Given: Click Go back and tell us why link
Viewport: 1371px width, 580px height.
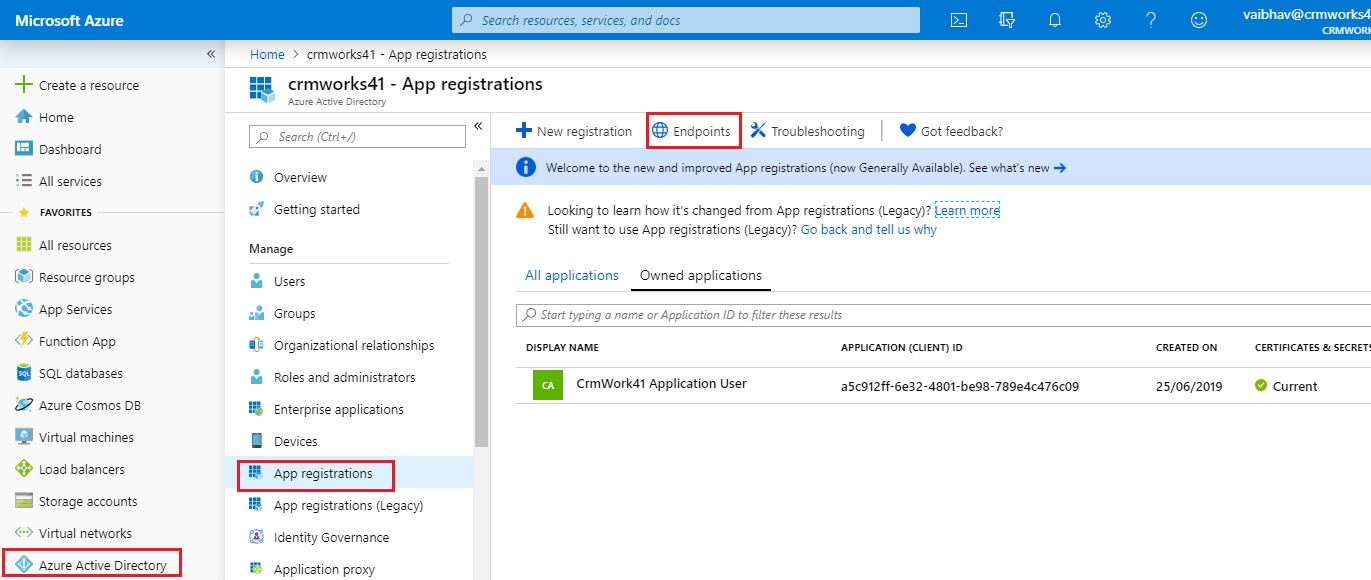Looking at the screenshot, I should pos(869,229).
